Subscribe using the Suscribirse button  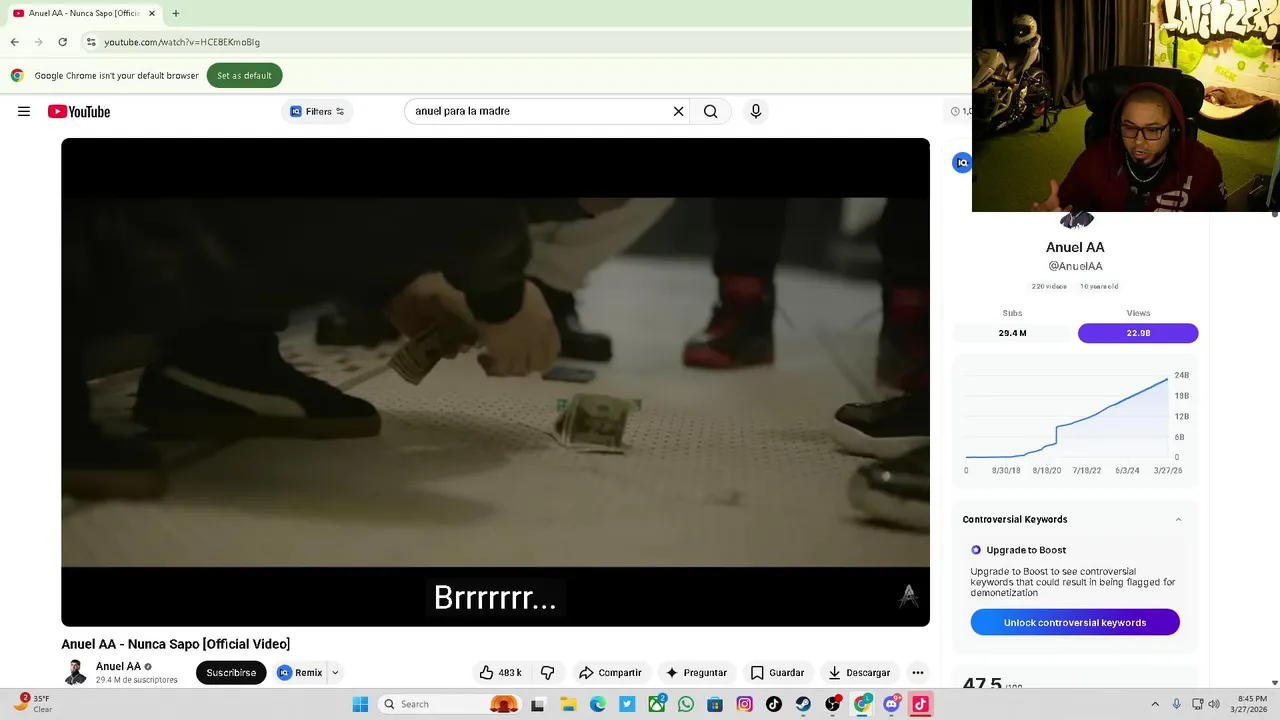(231, 672)
